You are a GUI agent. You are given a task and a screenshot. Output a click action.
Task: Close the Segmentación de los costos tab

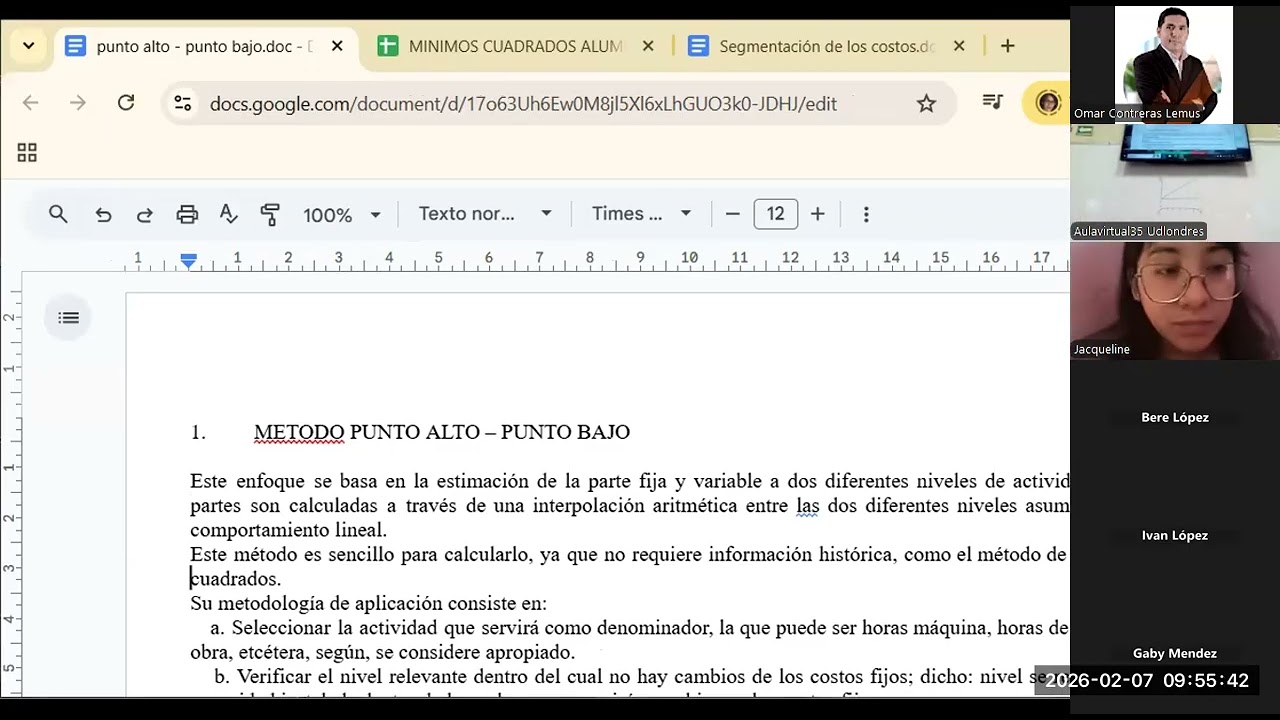pos(959,46)
